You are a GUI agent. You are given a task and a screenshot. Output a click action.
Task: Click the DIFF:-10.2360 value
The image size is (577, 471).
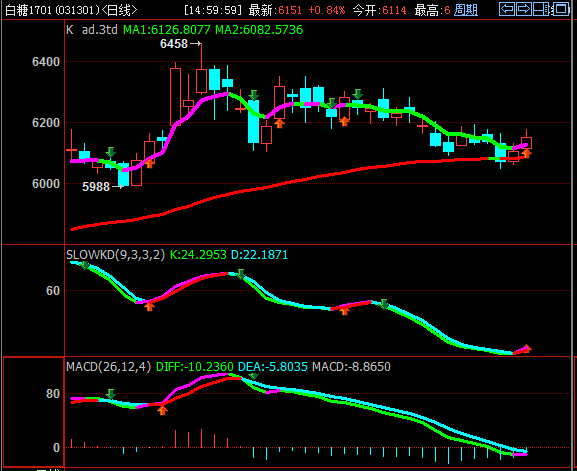pos(195,366)
